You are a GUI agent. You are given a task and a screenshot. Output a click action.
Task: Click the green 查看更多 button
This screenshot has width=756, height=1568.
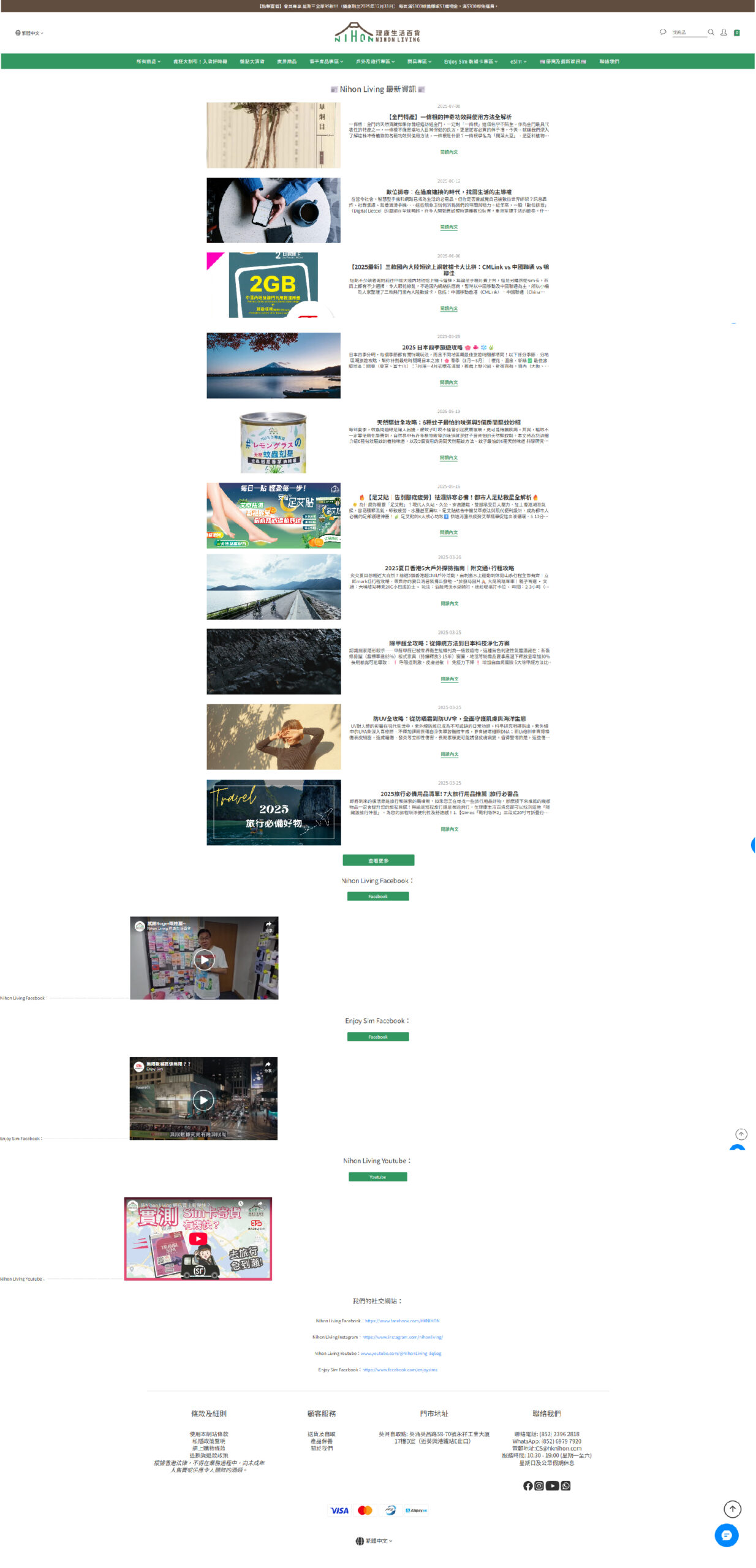pyautogui.click(x=378, y=860)
